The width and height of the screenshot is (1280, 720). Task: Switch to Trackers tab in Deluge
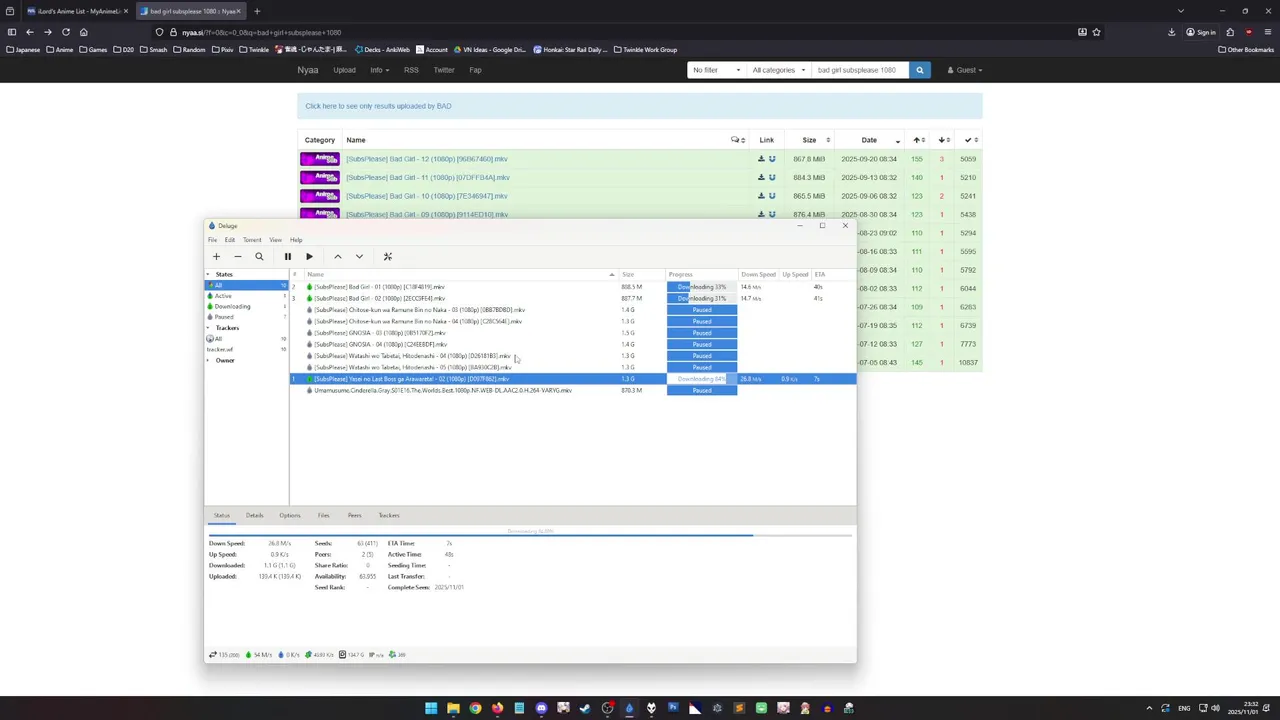point(389,516)
